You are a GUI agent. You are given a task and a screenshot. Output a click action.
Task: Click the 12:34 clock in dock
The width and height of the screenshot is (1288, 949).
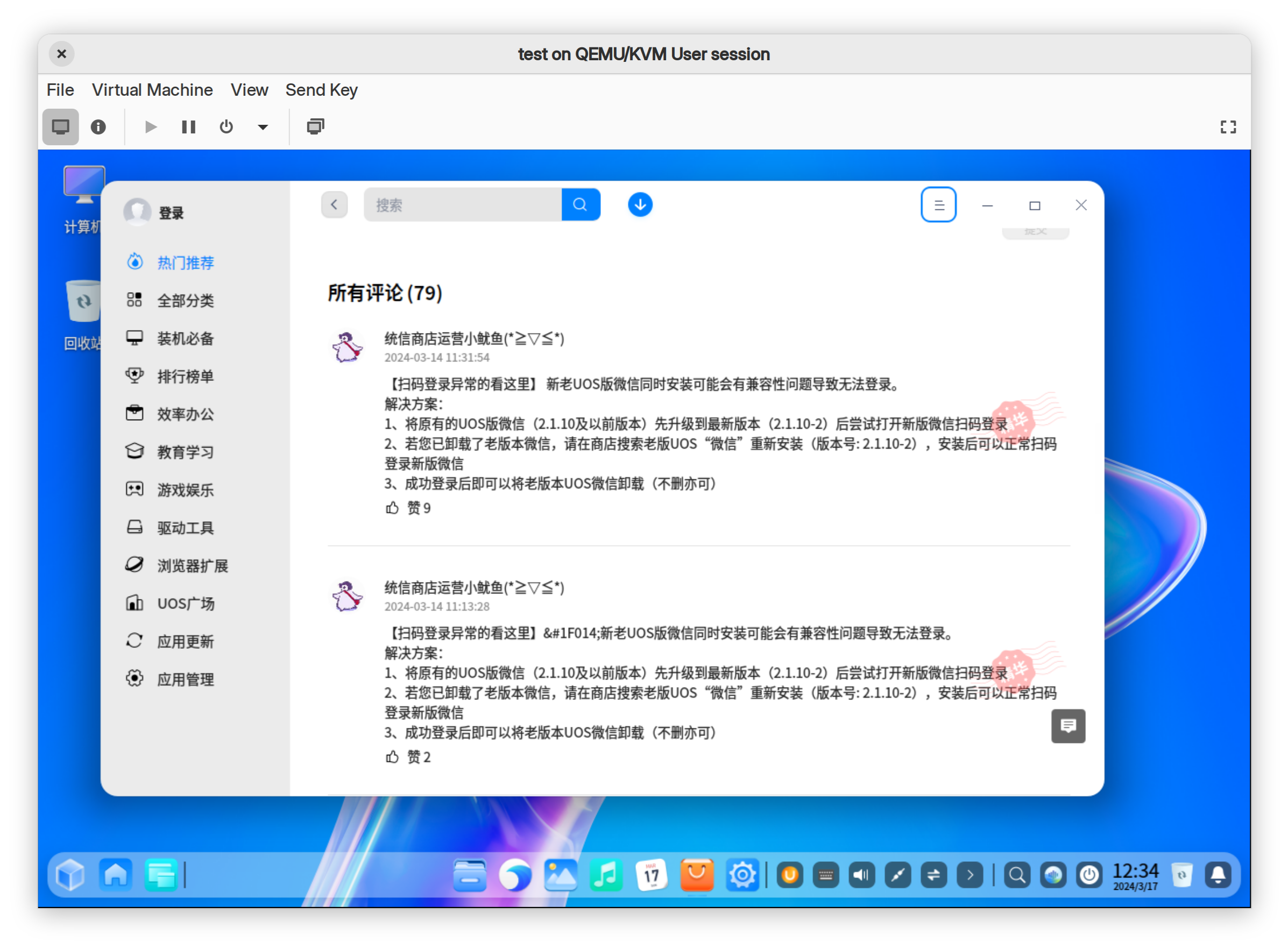click(1135, 876)
